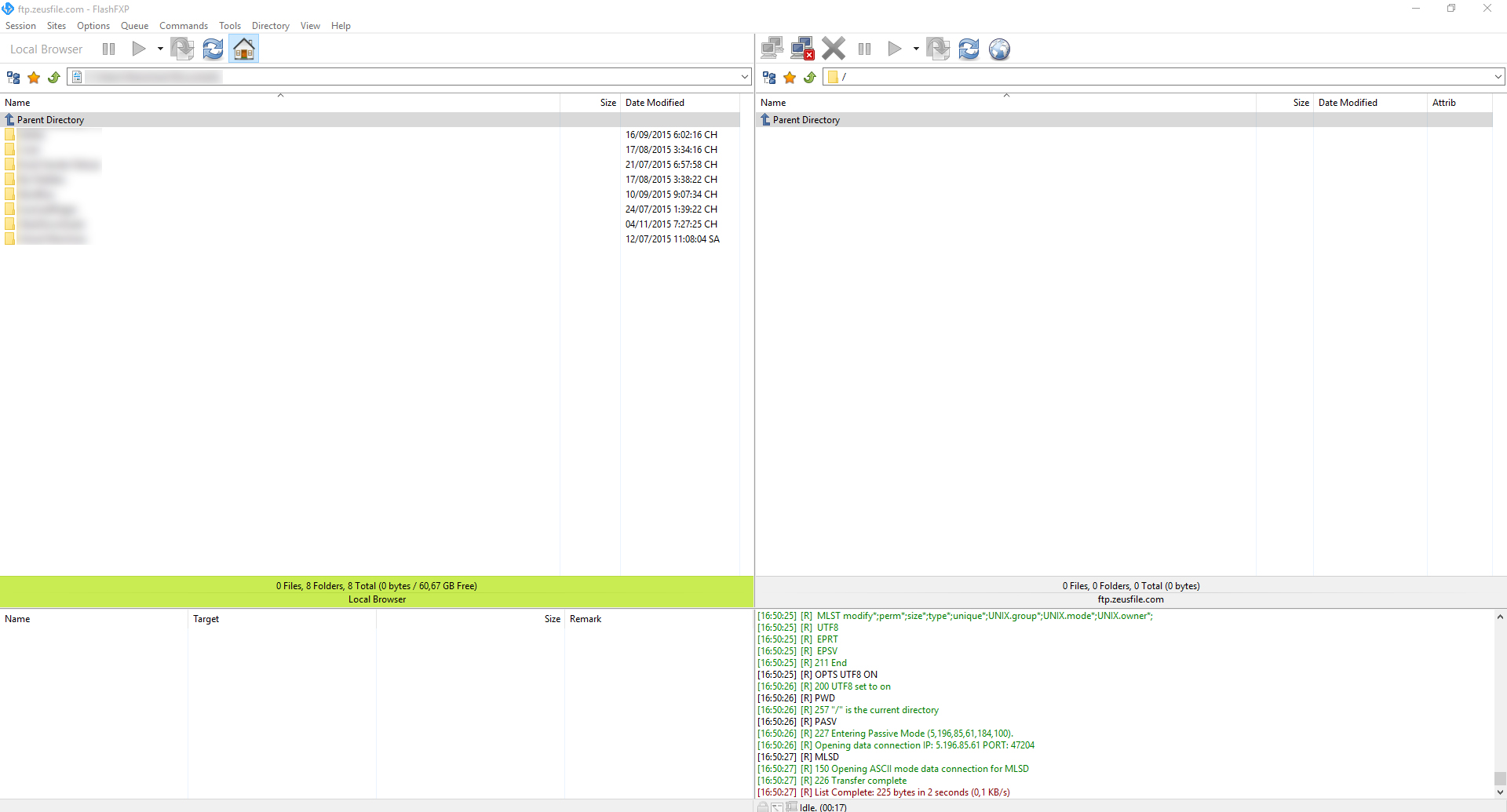The height and width of the screenshot is (812, 1507).
Task: Open remote bookmarks star icon
Action: (790, 77)
